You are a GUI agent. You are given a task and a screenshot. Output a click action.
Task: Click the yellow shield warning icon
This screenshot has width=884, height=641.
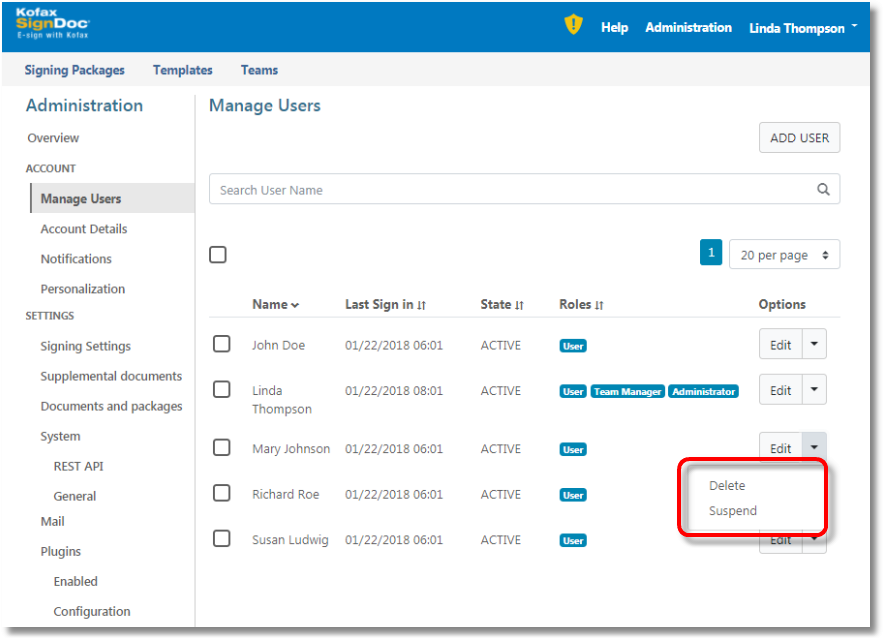[x=573, y=26]
